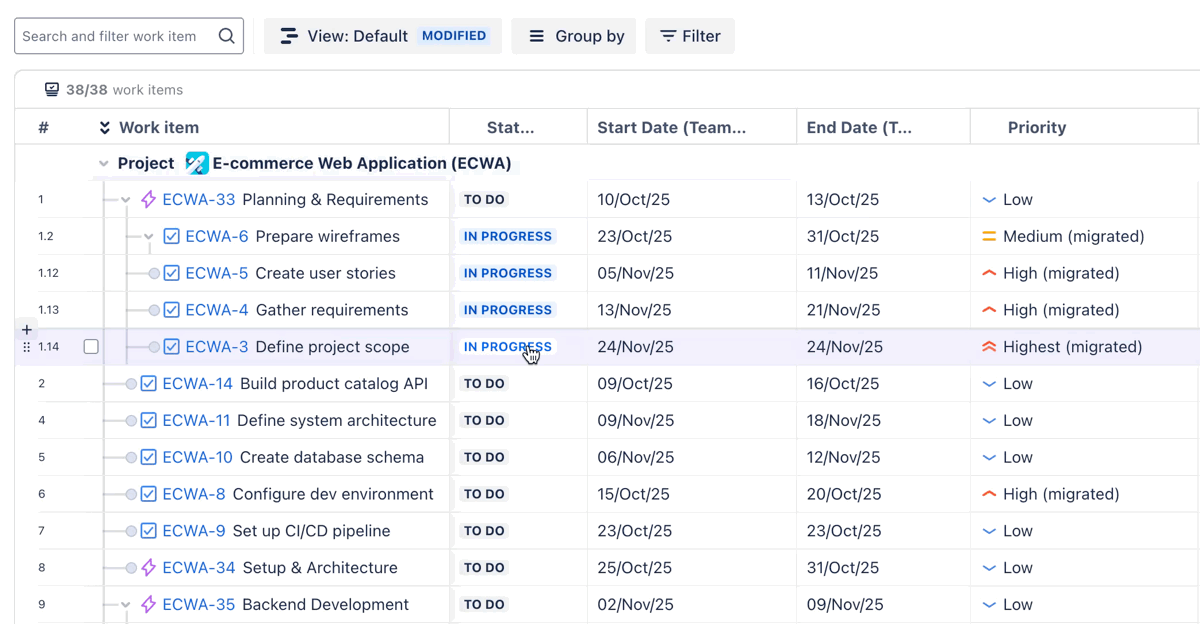The width and height of the screenshot is (1200, 624).
Task: Change the In Progress status of ECWA-3
Action: pyautogui.click(x=507, y=347)
